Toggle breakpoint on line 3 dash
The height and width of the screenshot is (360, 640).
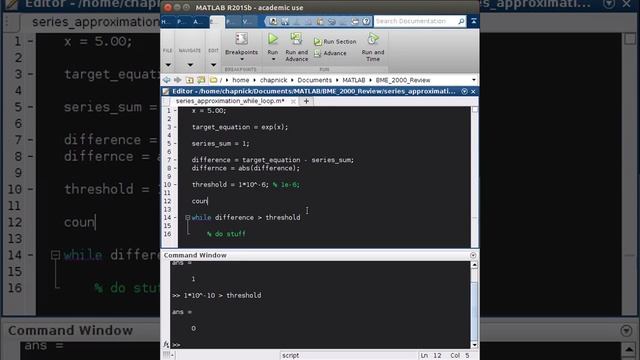point(175,127)
